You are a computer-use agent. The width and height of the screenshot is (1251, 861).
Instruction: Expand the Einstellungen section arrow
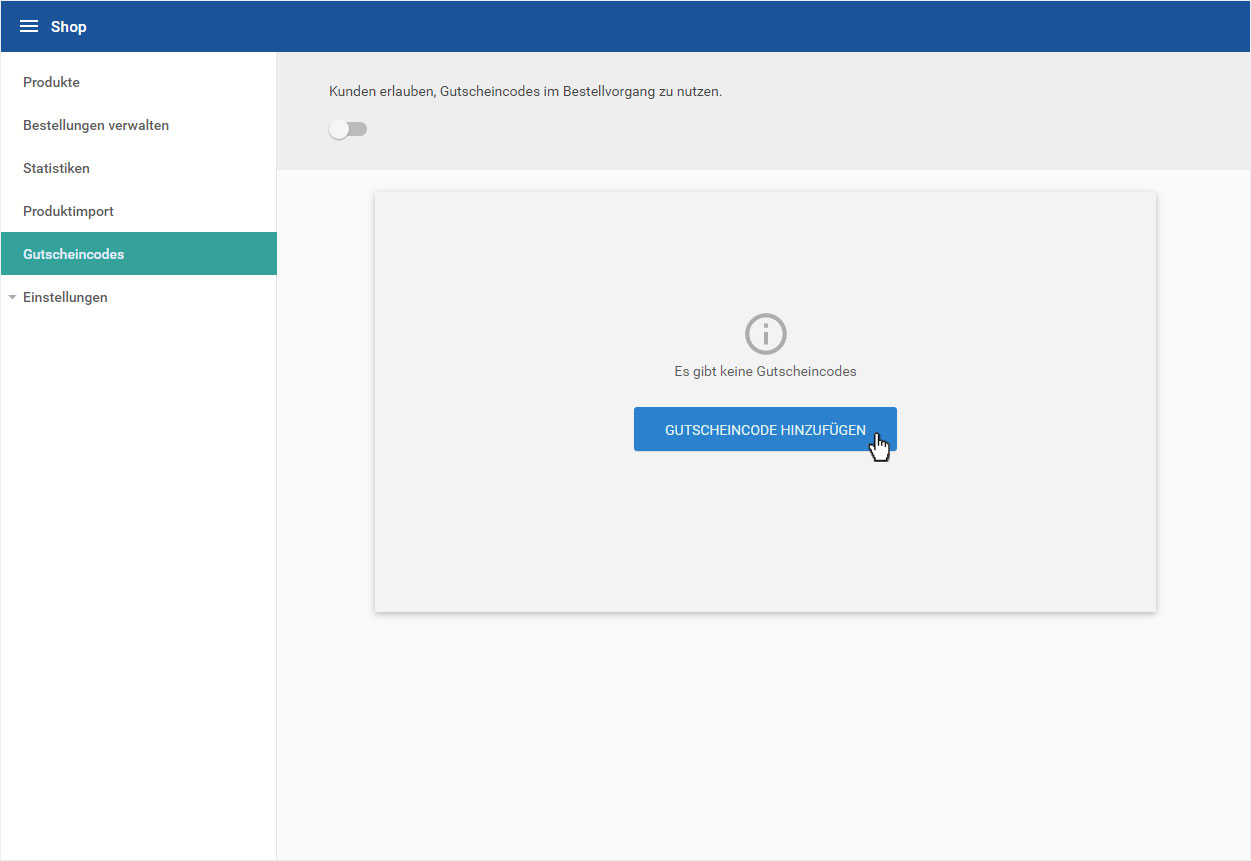click(x=12, y=297)
